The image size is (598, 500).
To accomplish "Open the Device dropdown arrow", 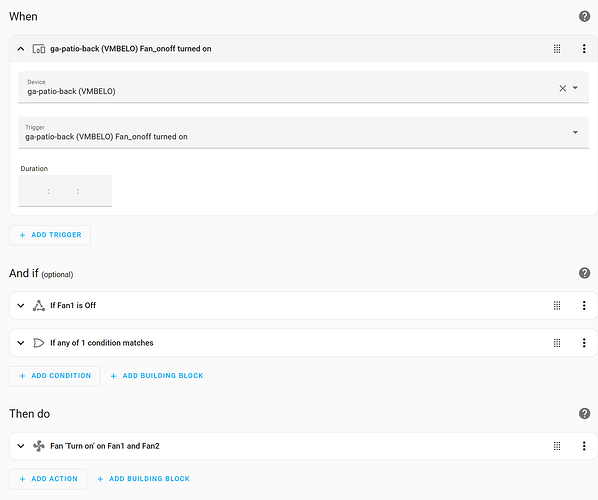I will pyautogui.click(x=575, y=88).
